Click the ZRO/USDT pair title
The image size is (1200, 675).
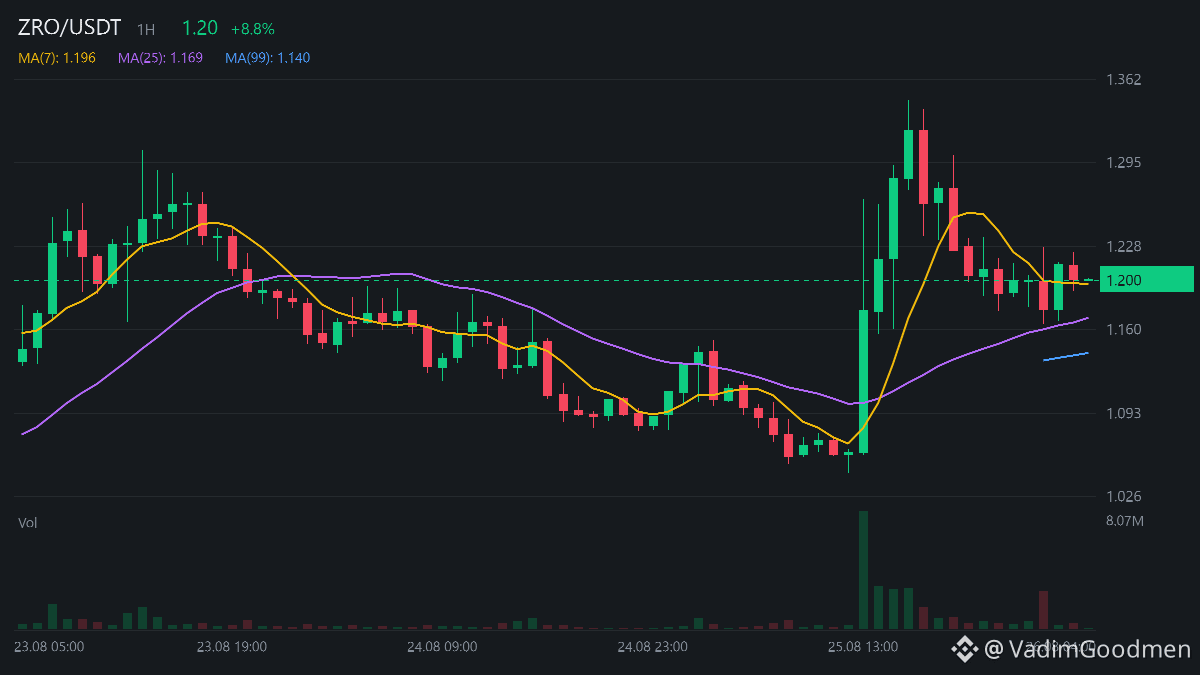[69, 28]
